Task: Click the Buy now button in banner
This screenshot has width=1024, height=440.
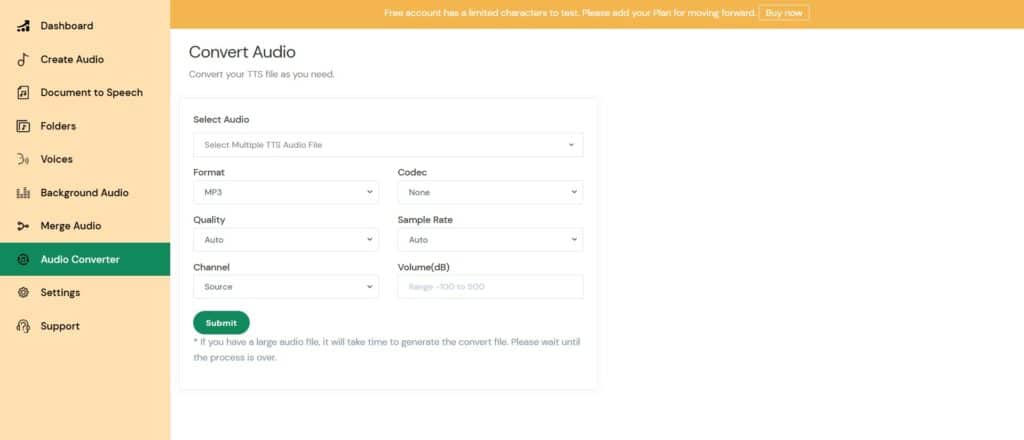Action: pos(784,12)
